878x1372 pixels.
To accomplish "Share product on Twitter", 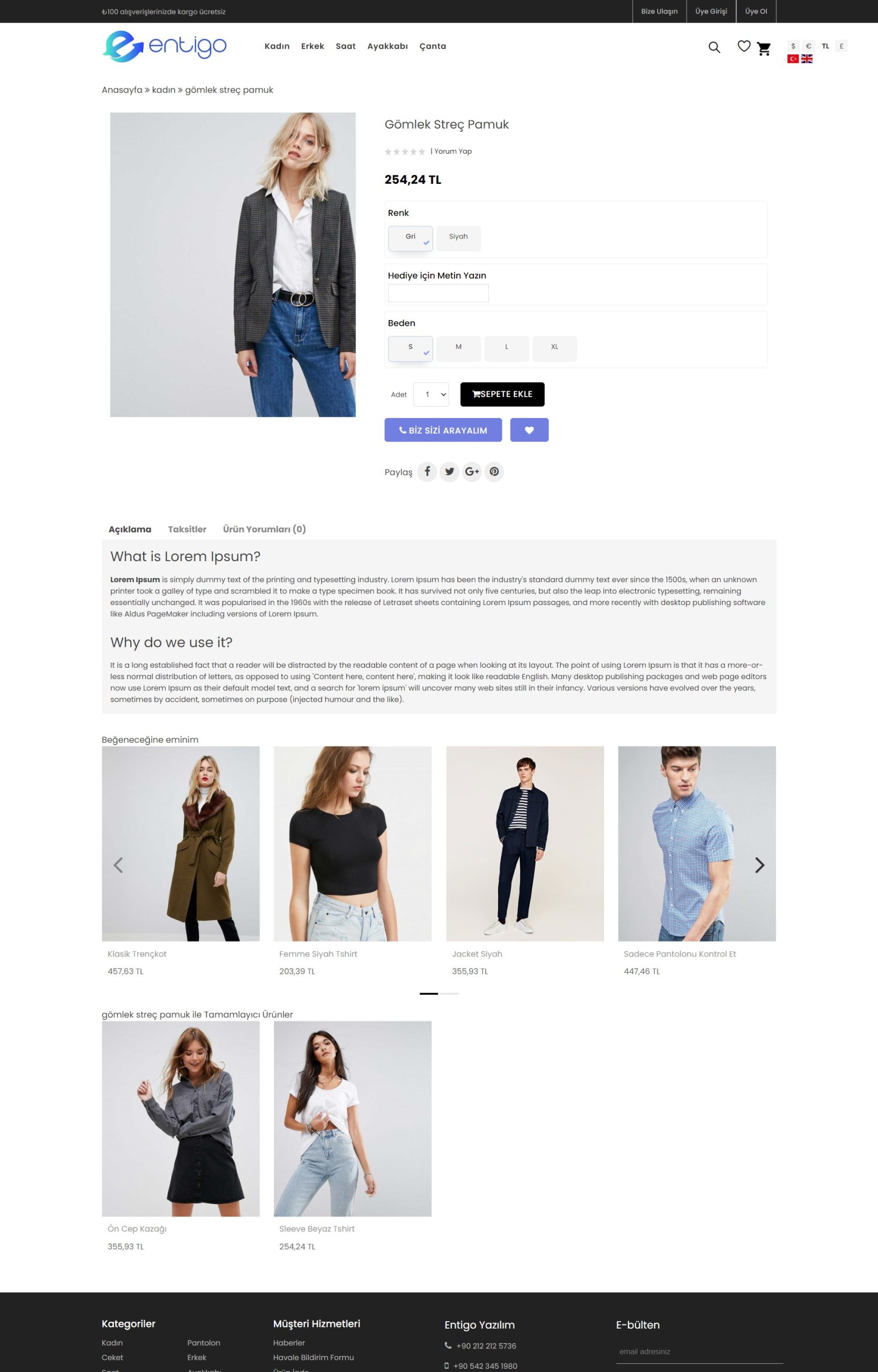I will click(x=449, y=472).
